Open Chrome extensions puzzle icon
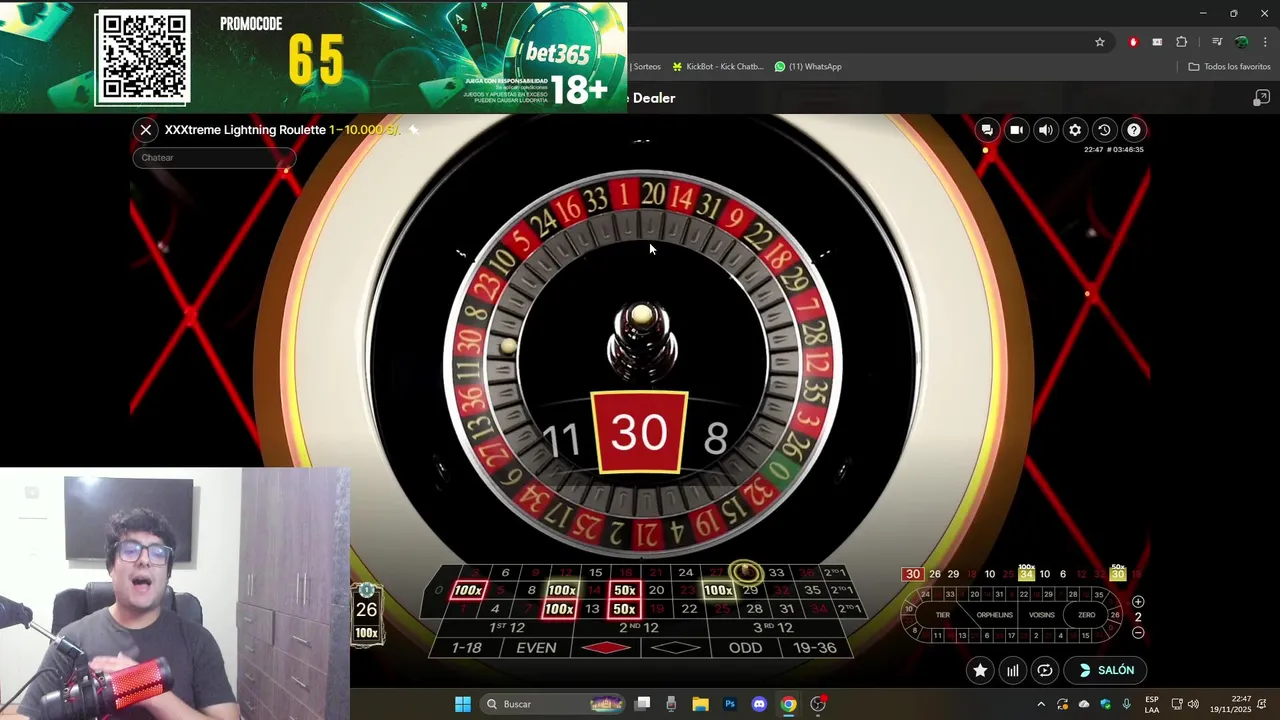Image resolution: width=1280 pixels, height=720 pixels. point(1182,42)
